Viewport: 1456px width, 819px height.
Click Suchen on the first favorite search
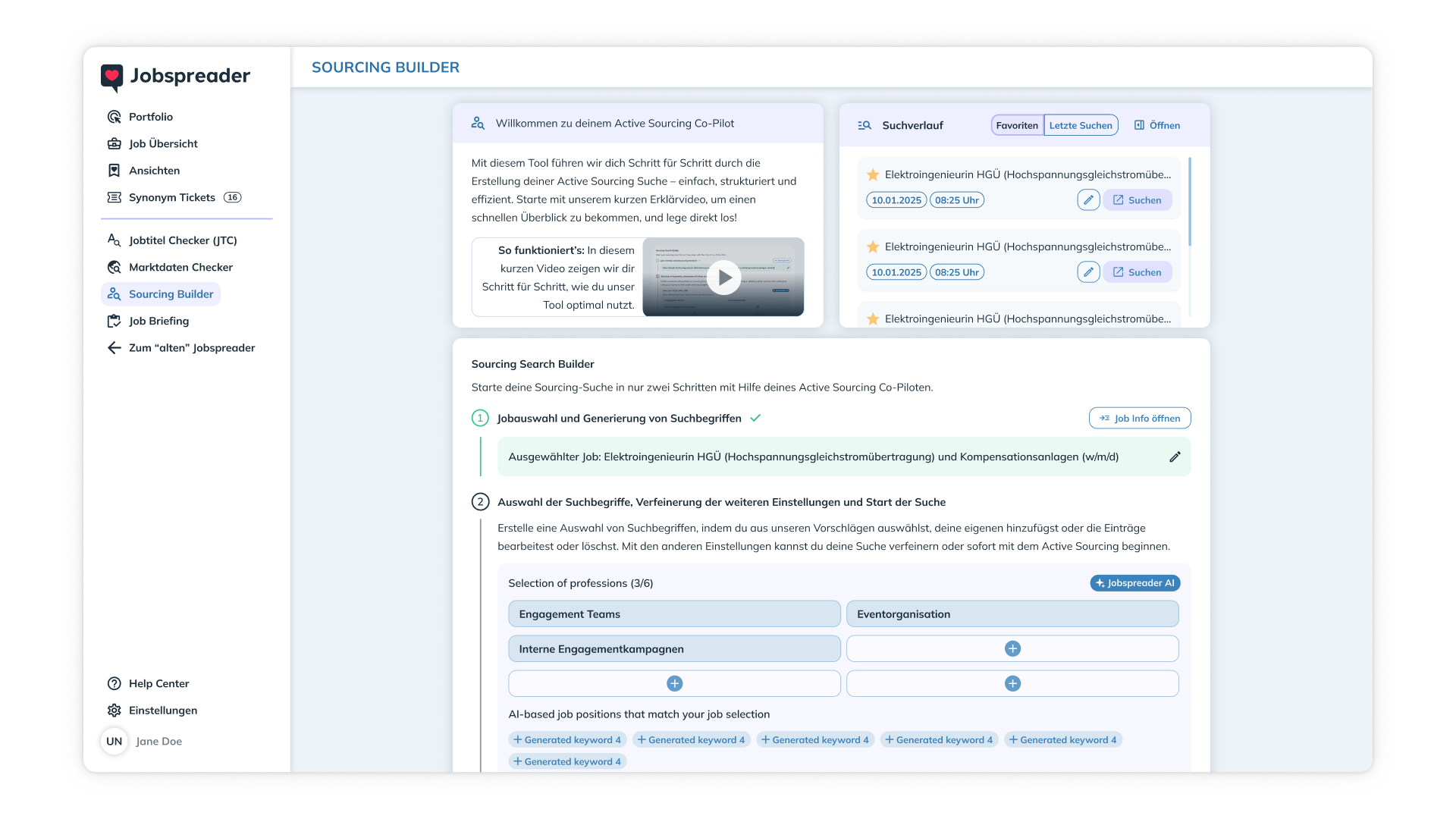click(1137, 200)
